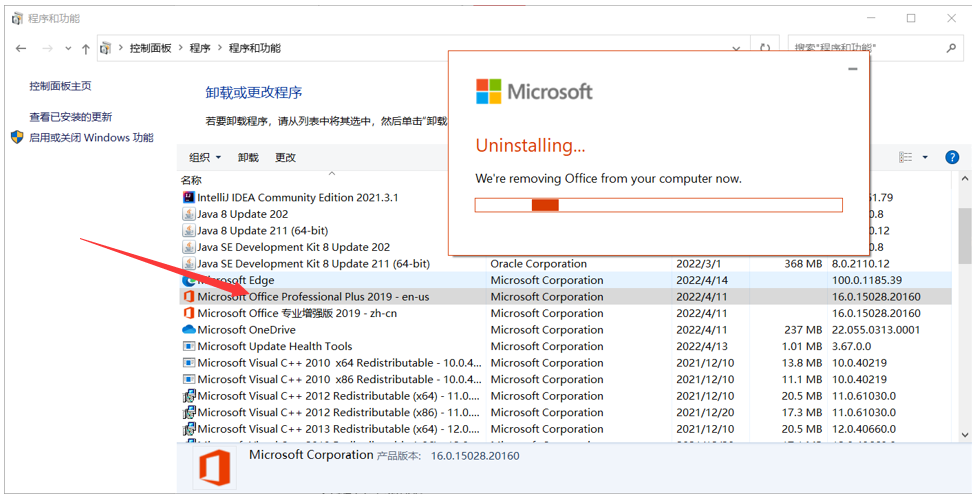The image size is (972, 495).
Task: Click the Microsoft OneDrive cloud icon
Action: point(189,330)
